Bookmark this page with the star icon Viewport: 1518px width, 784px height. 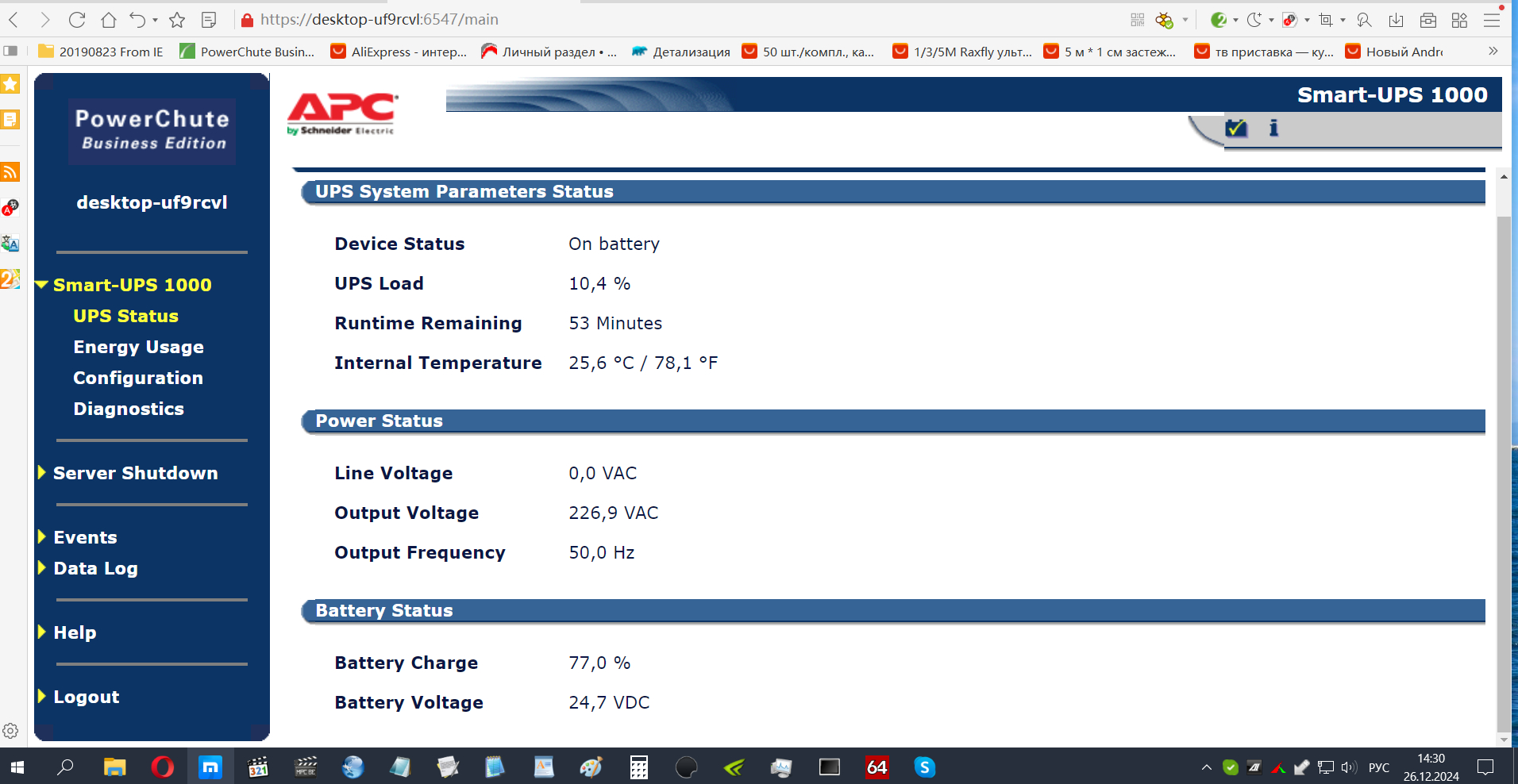point(177,20)
